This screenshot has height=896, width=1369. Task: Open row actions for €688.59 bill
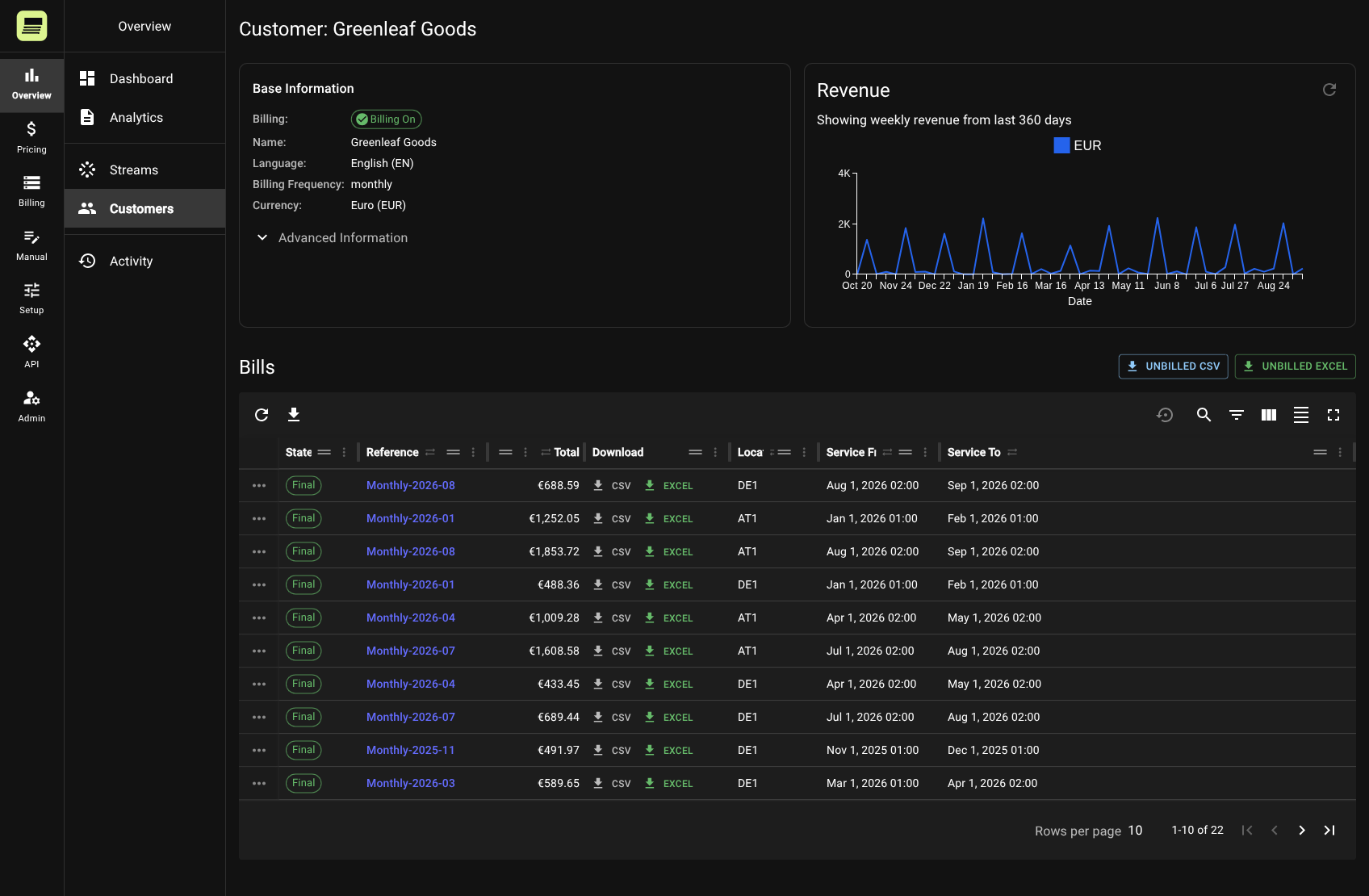tap(259, 485)
